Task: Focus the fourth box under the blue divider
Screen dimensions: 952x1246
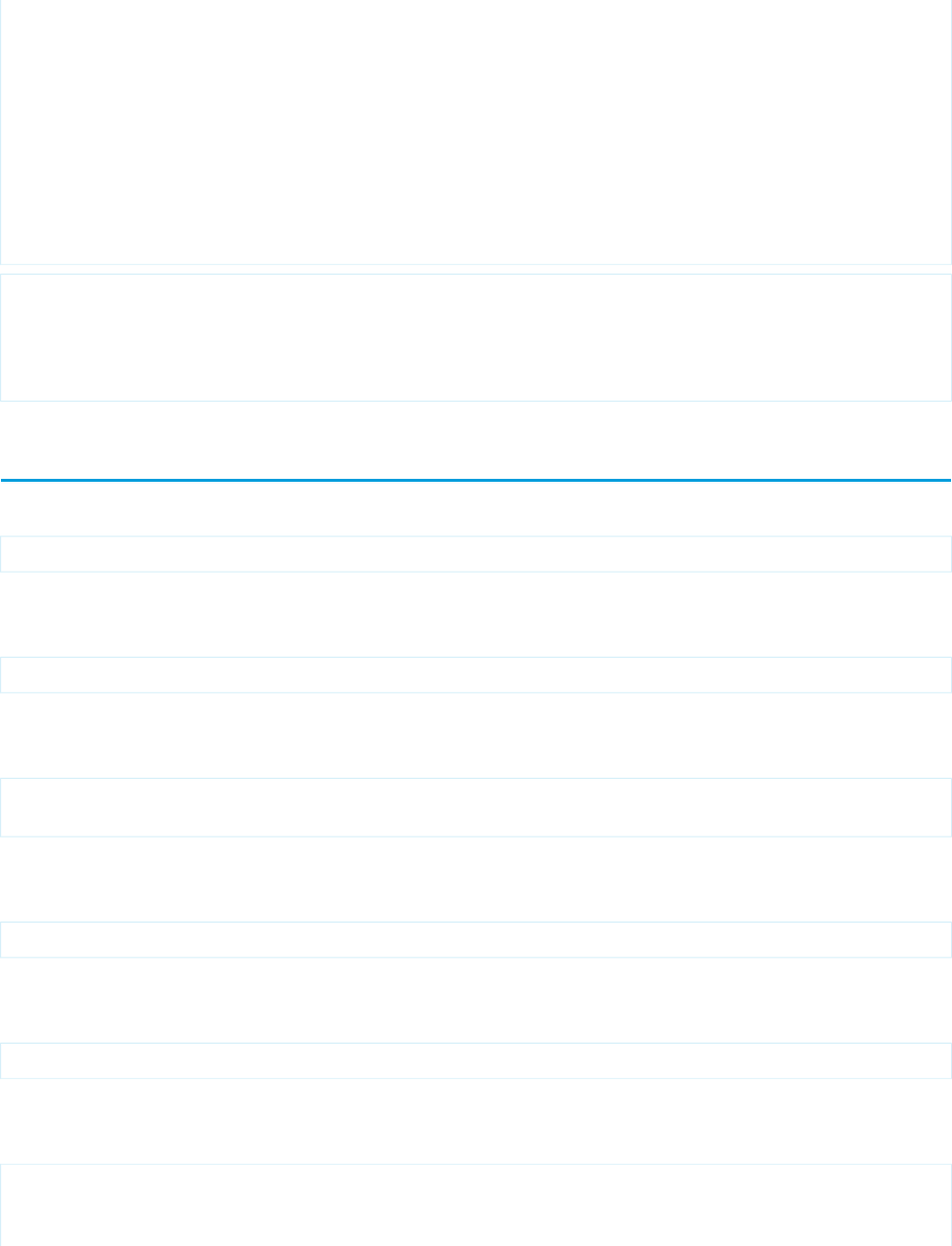Action: click(x=476, y=939)
